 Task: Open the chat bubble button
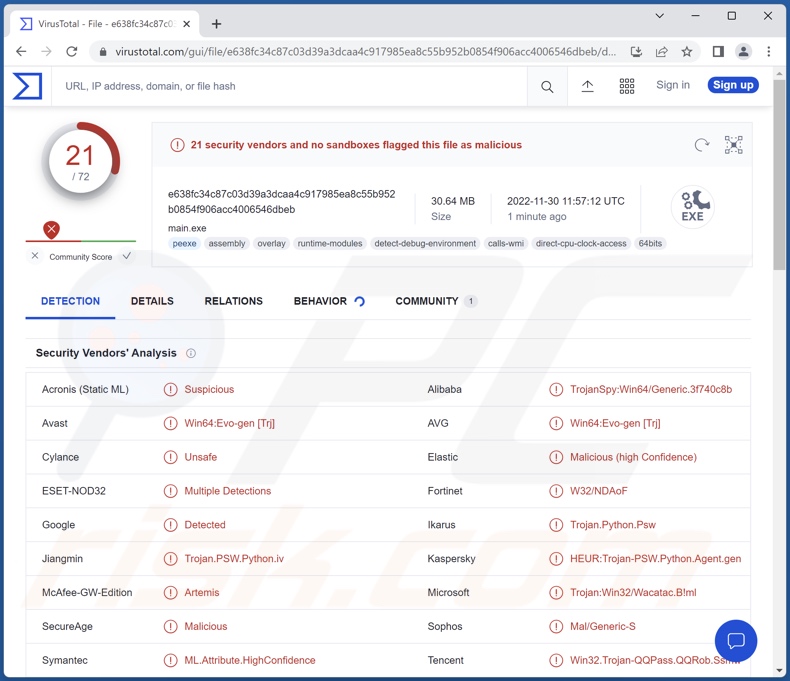pyautogui.click(x=736, y=641)
